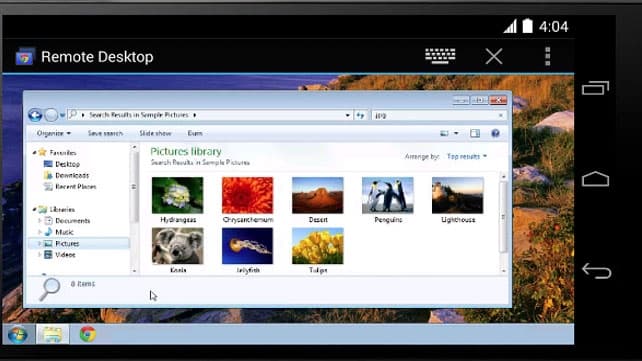Viewport: 642px width, 361px height.
Task: Expand the Documents library
Action: click(40, 221)
